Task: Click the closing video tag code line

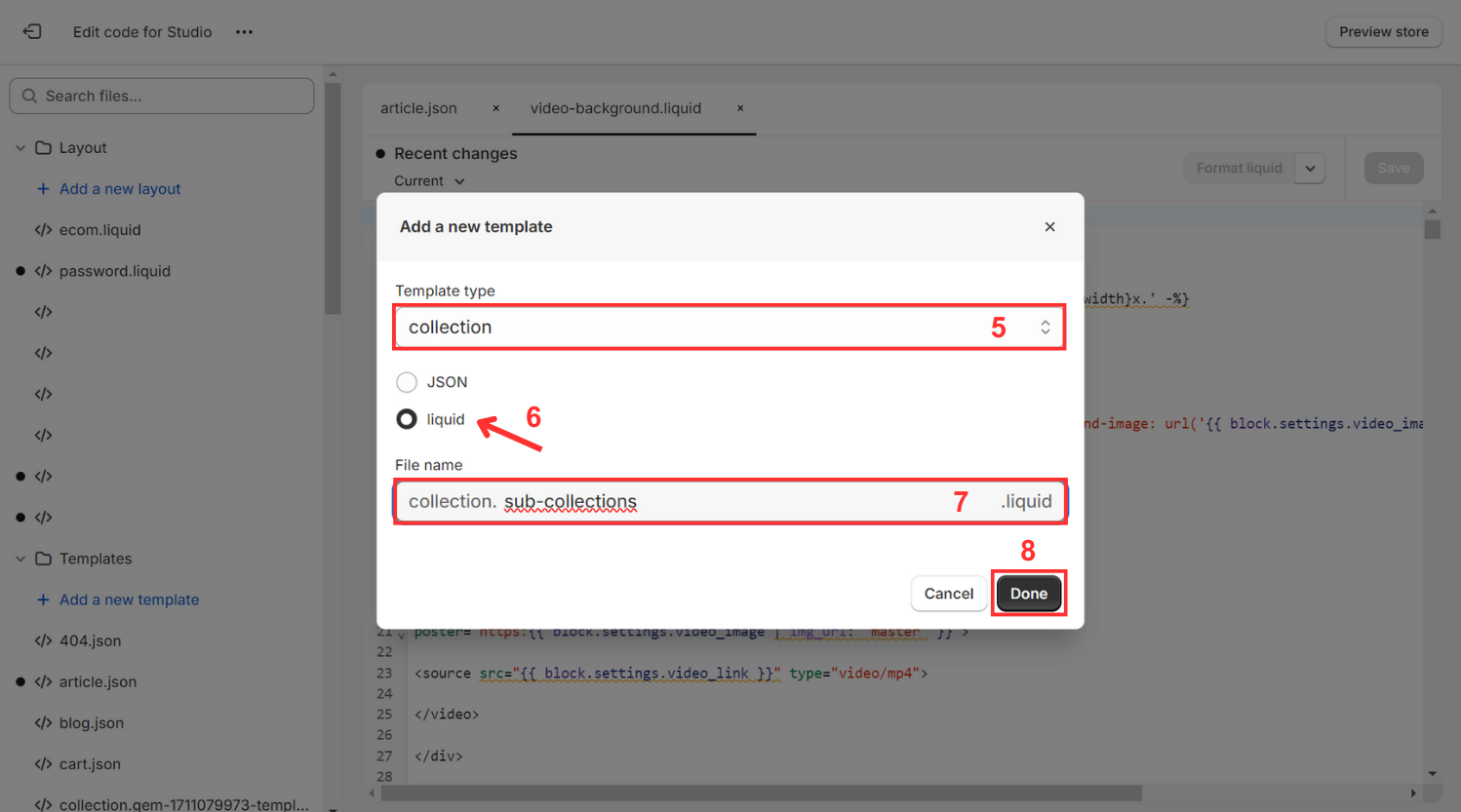Action: 447,715
